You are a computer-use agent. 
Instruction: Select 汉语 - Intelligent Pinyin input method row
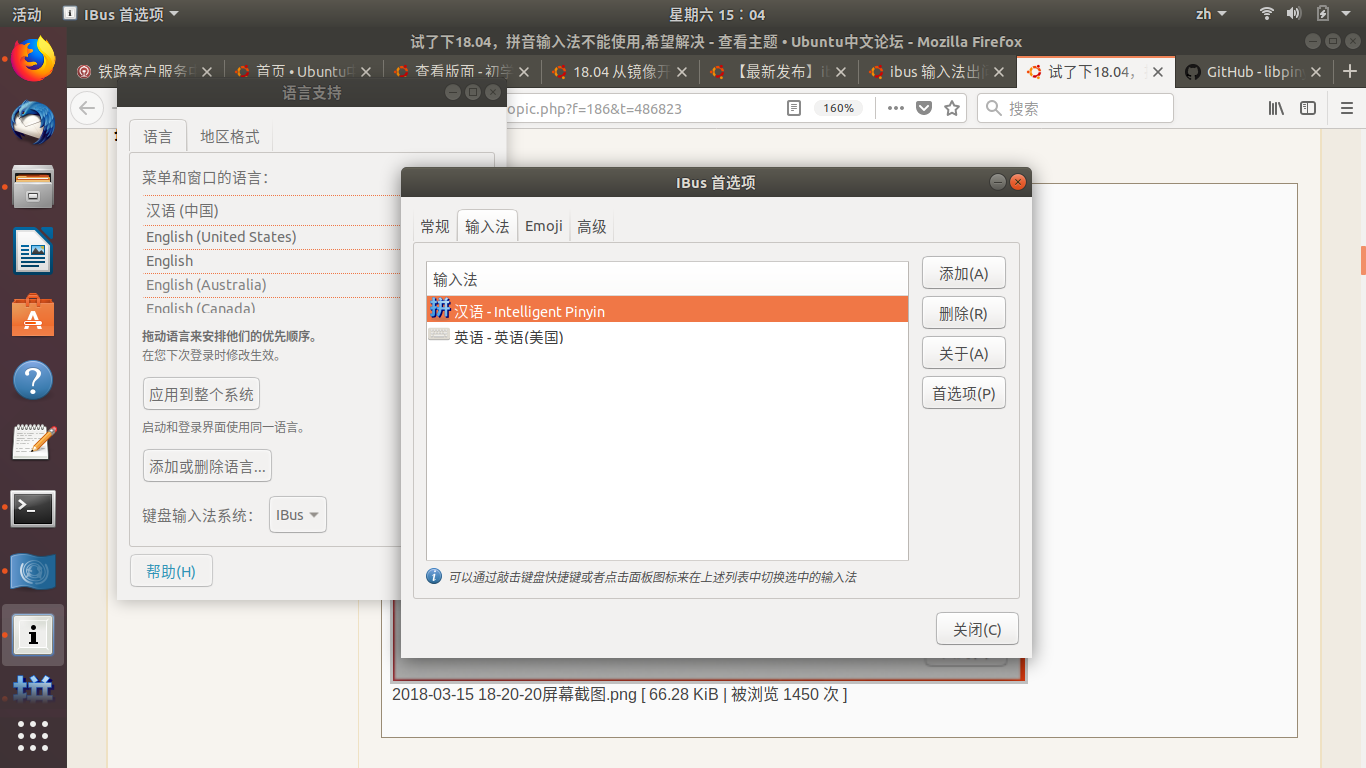(x=667, y=311)
